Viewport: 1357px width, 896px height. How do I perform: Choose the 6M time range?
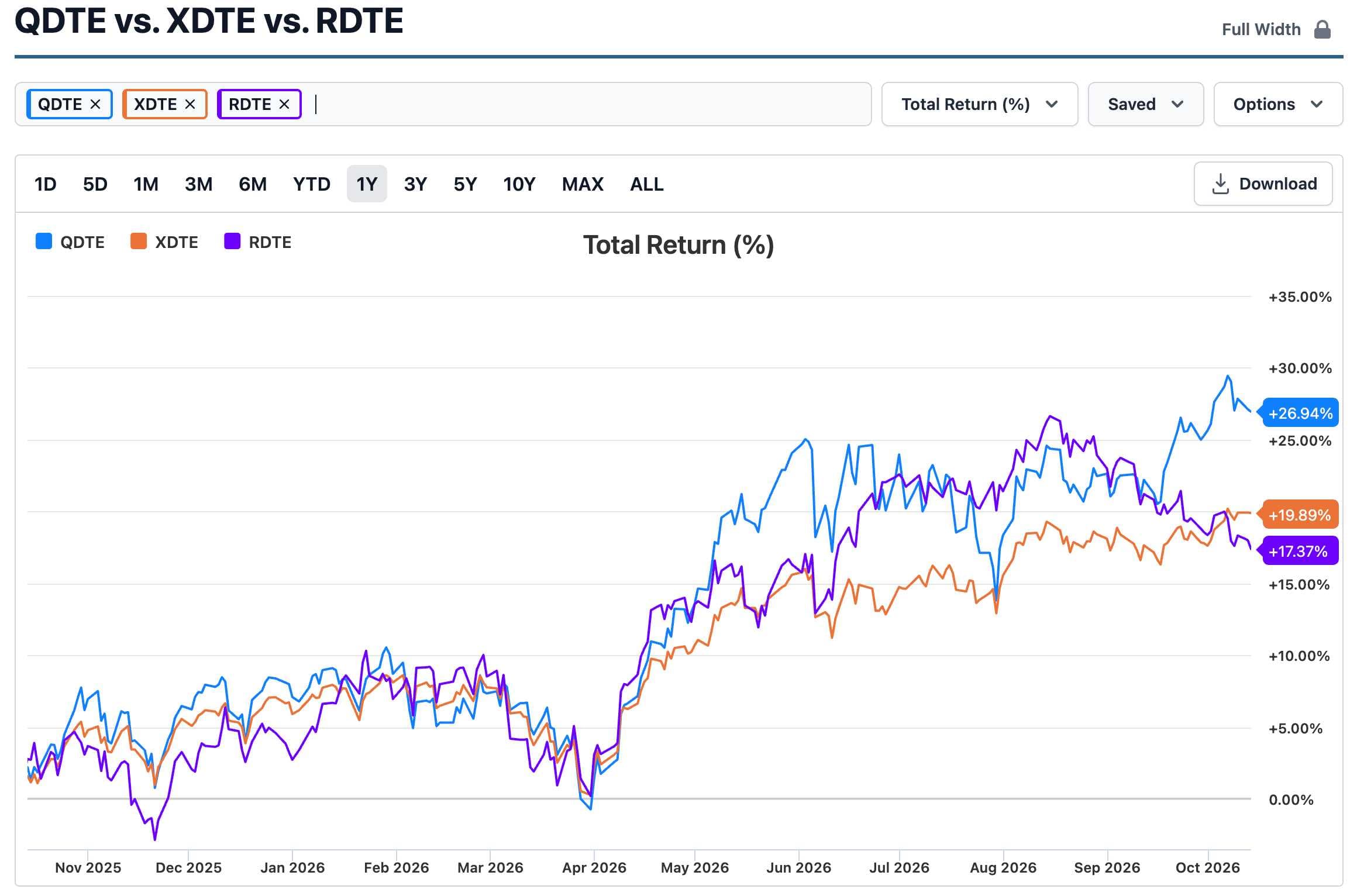(x=253, y=184)
